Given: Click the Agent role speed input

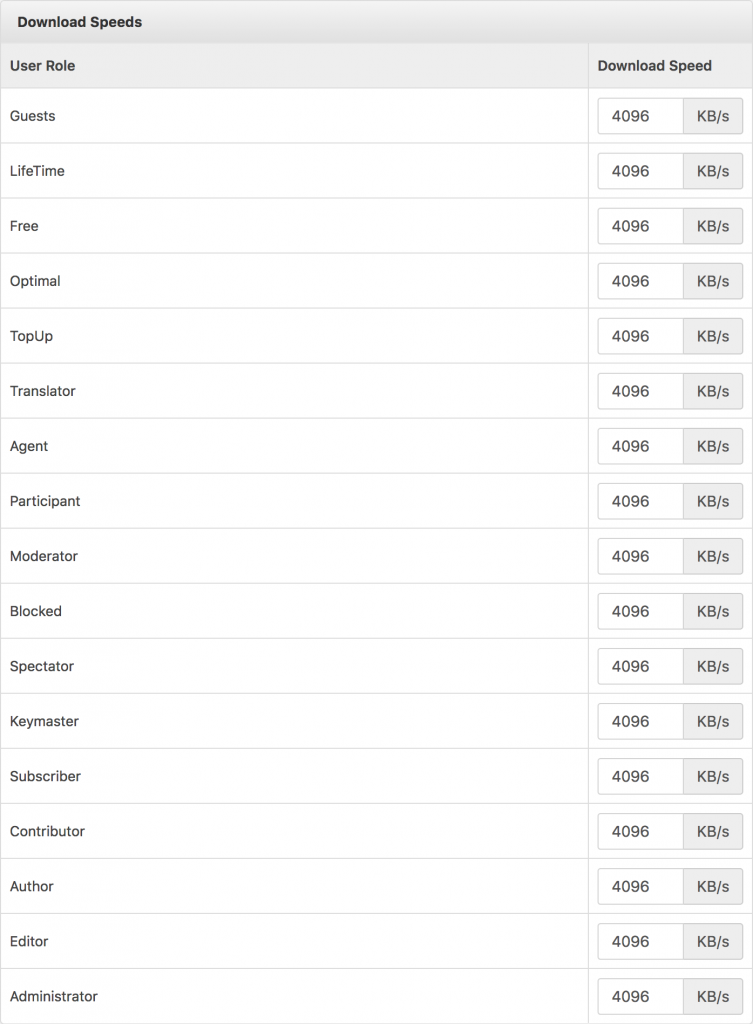Looking at the screenshot, I should click(x=639, y=446).
